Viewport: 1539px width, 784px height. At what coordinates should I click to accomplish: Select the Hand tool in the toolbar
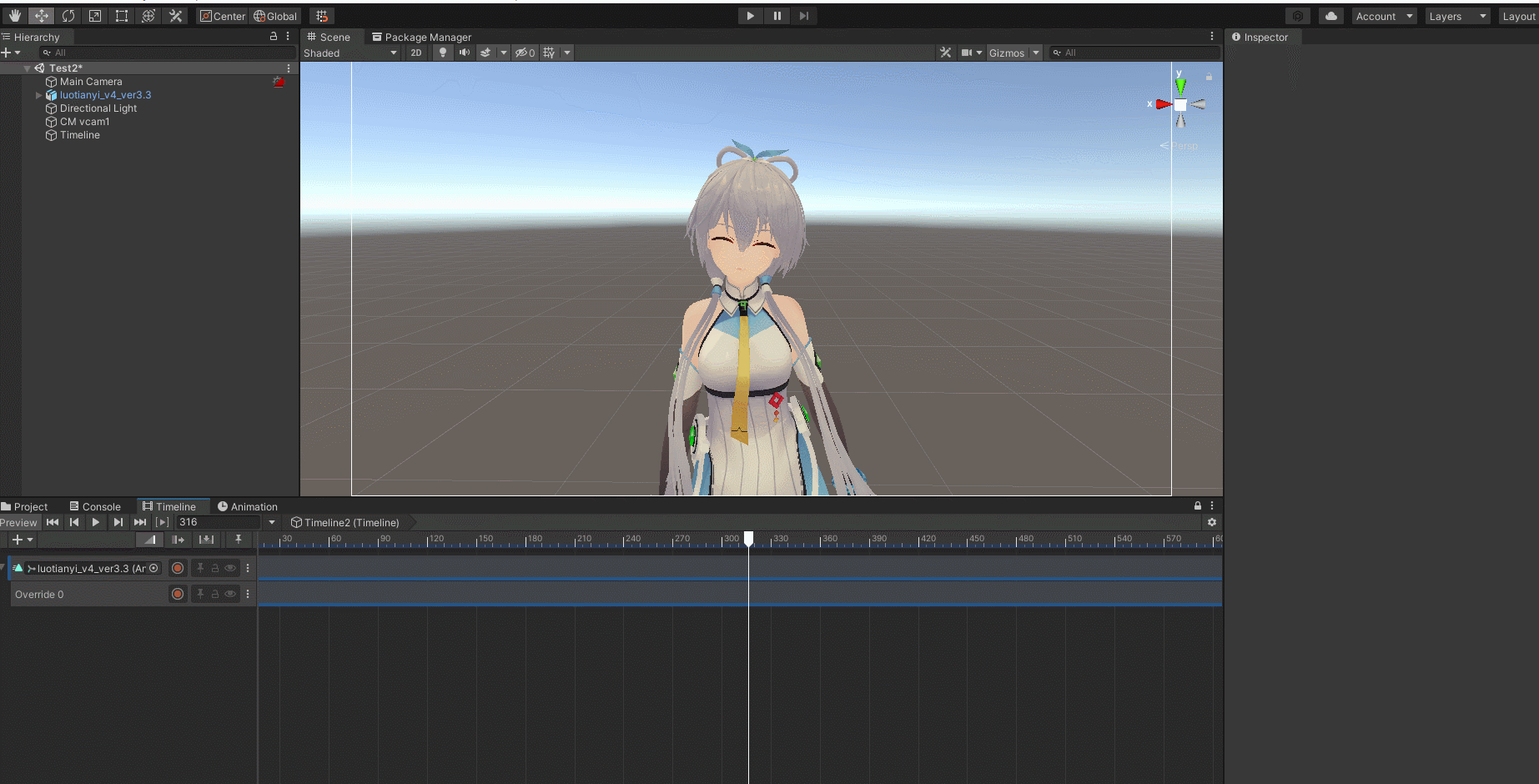tap(14, 16)
